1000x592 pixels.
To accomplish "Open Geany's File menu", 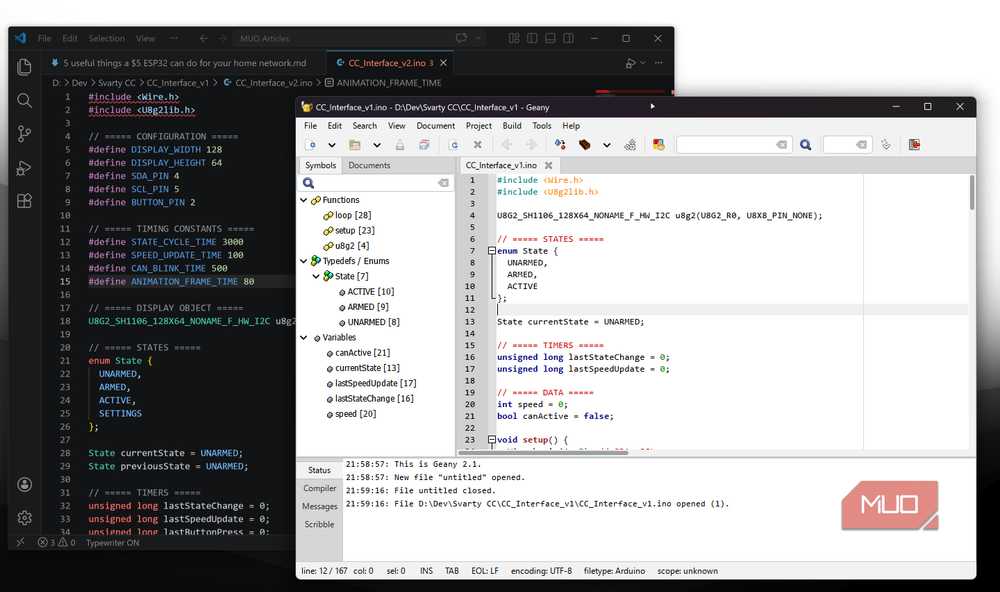I will tap(311, 126).
